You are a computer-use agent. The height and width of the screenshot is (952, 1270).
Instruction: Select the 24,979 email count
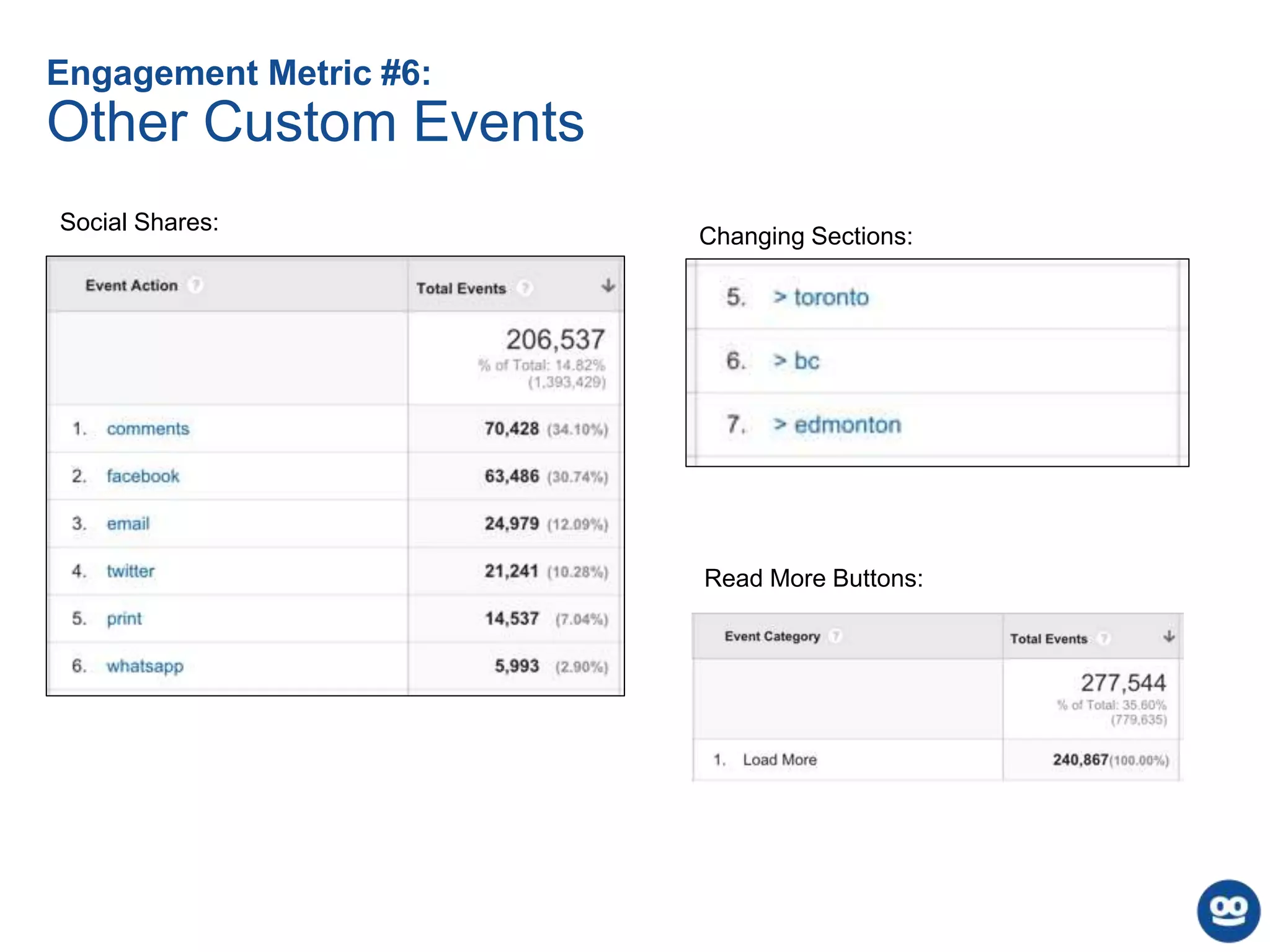[512, 524]
